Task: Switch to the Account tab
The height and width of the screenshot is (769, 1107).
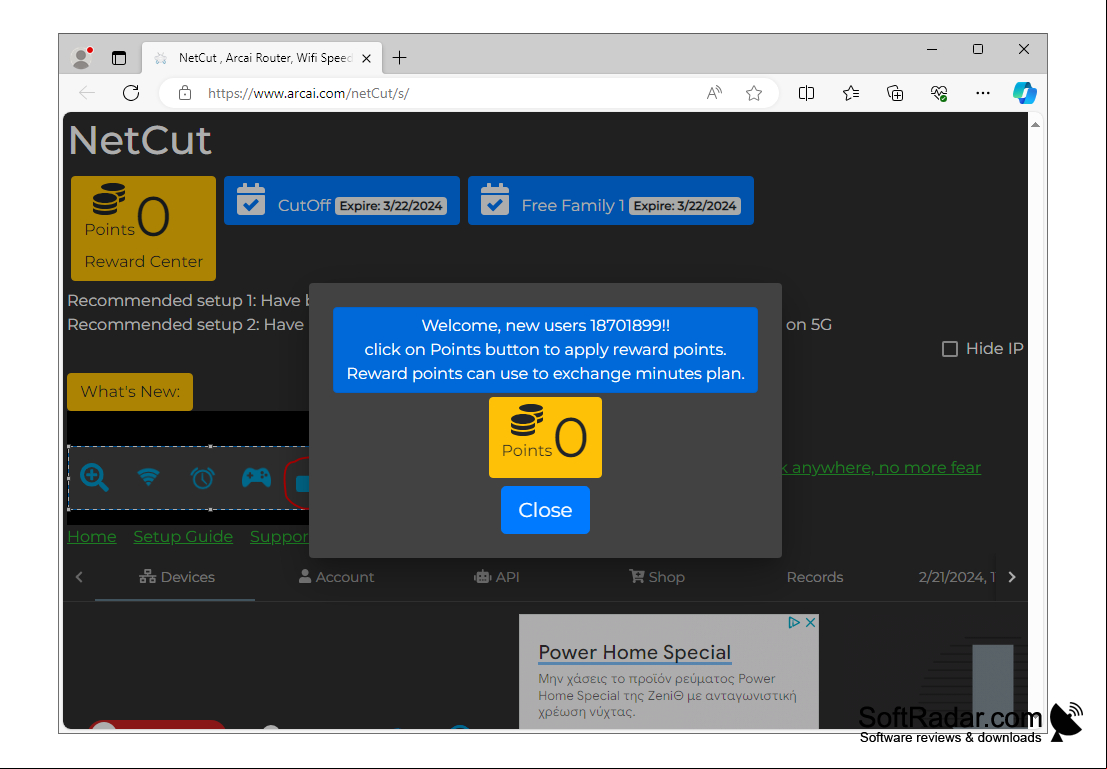Action: (x=336, y=577)
